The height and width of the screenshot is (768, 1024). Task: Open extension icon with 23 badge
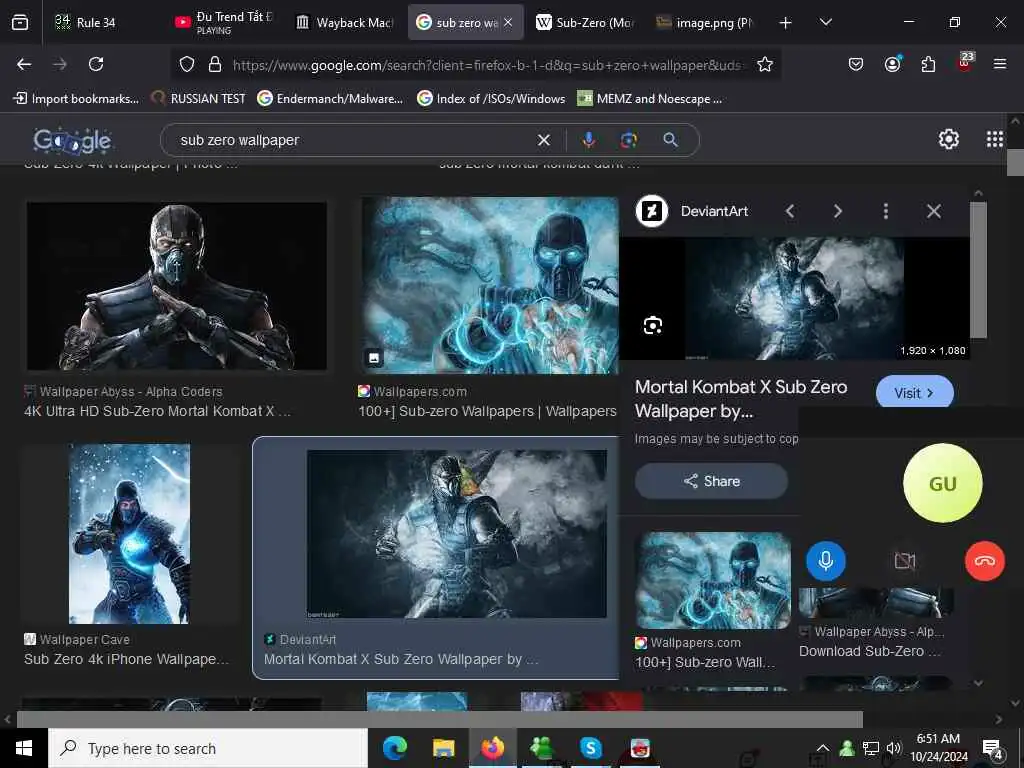click(965, 63)
